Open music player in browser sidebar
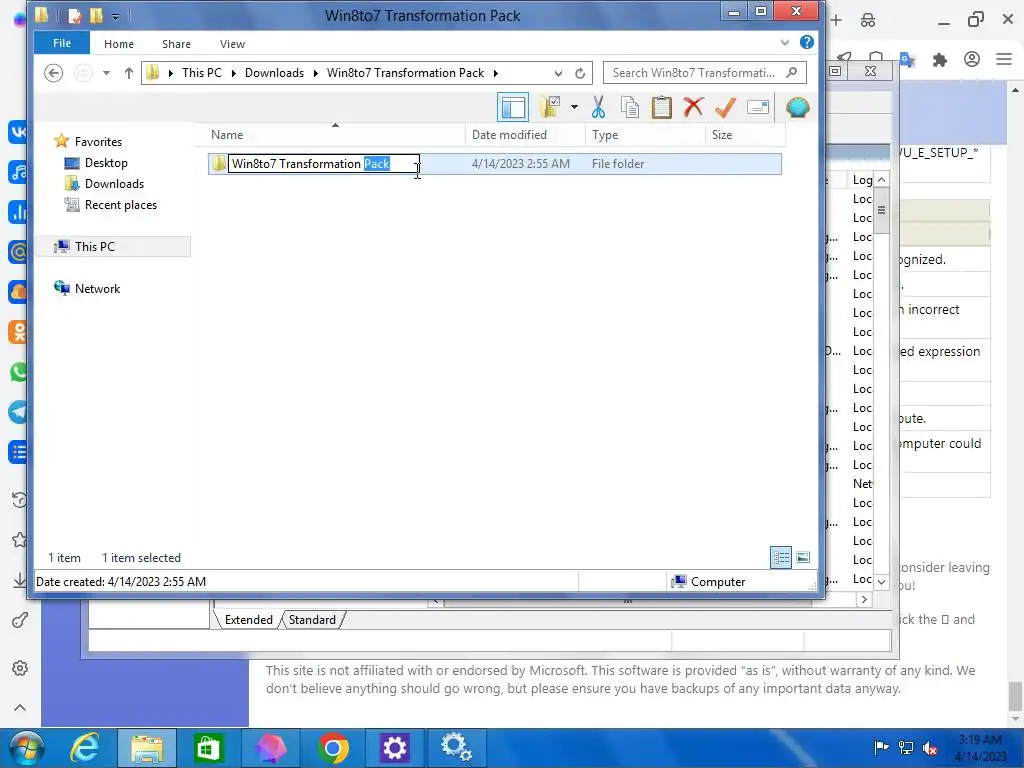1024x768 pixels. [18, 172]
